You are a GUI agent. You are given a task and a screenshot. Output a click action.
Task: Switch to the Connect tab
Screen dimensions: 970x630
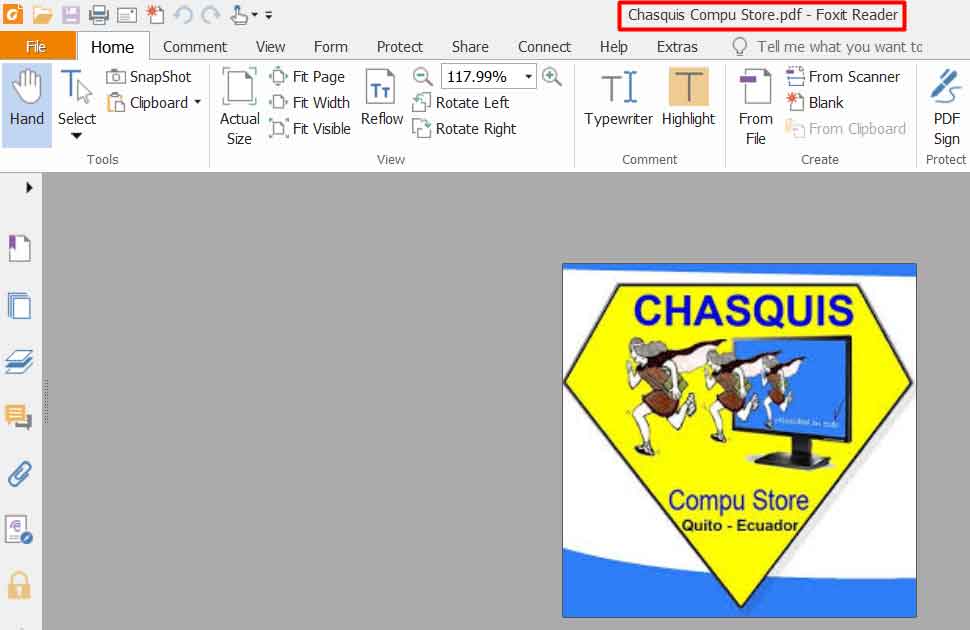(x=544, y=47)
